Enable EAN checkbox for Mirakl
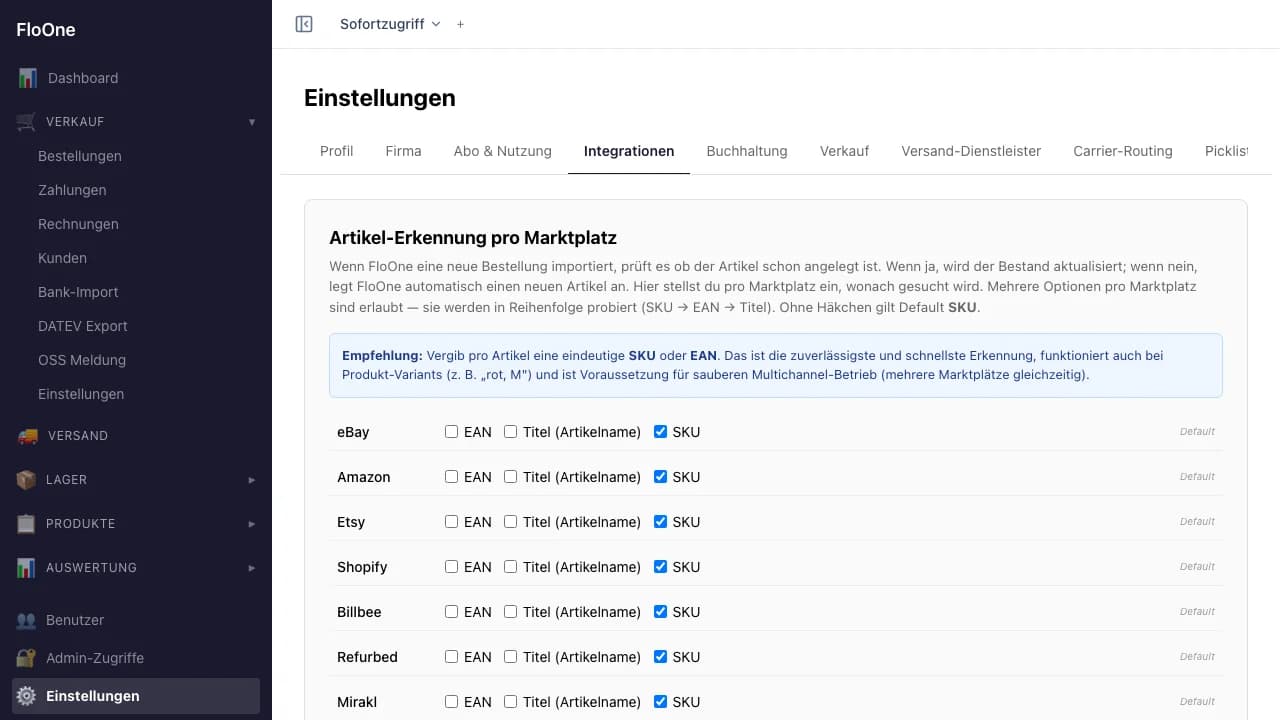 click(x=451, y=702)
